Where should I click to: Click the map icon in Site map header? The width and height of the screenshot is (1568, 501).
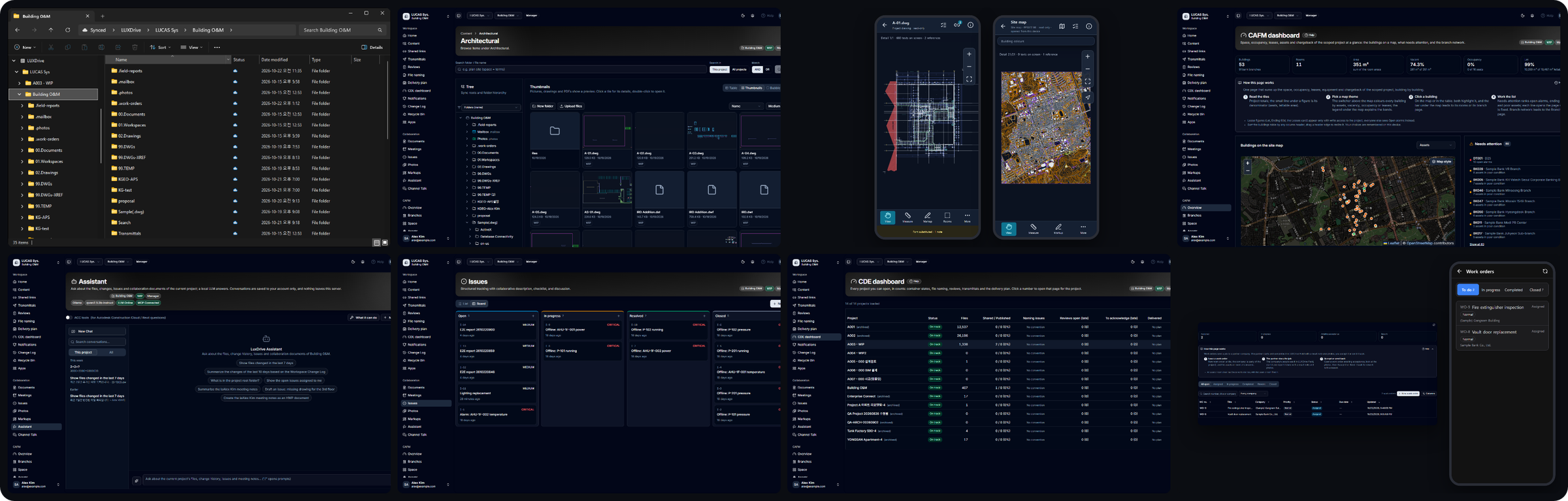[1062, 27]
